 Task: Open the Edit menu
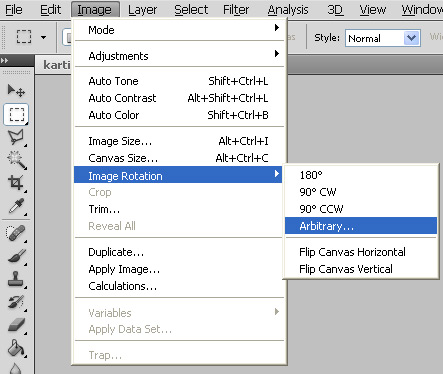[50, 10]
